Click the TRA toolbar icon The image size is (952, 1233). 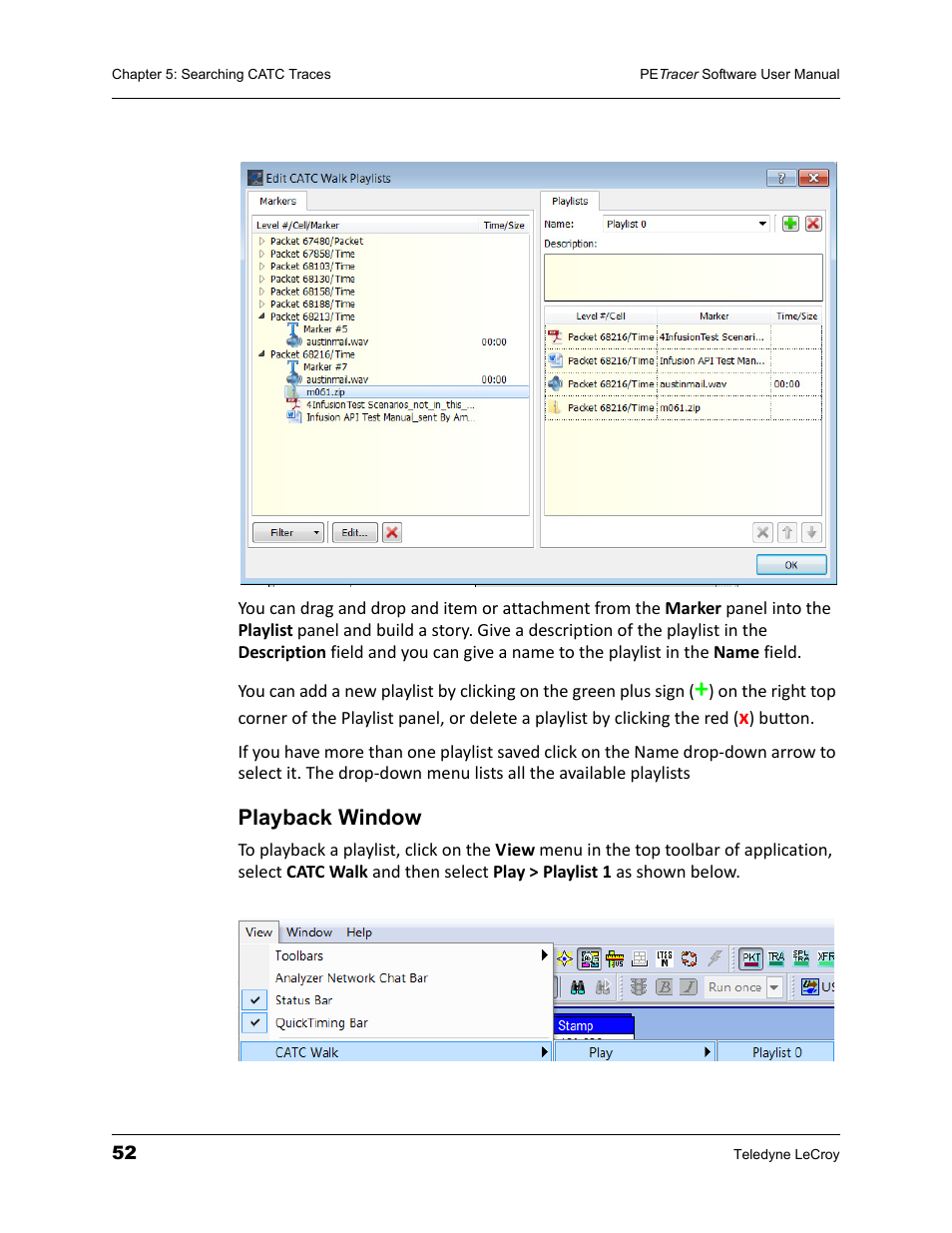(x=776, y=958)
